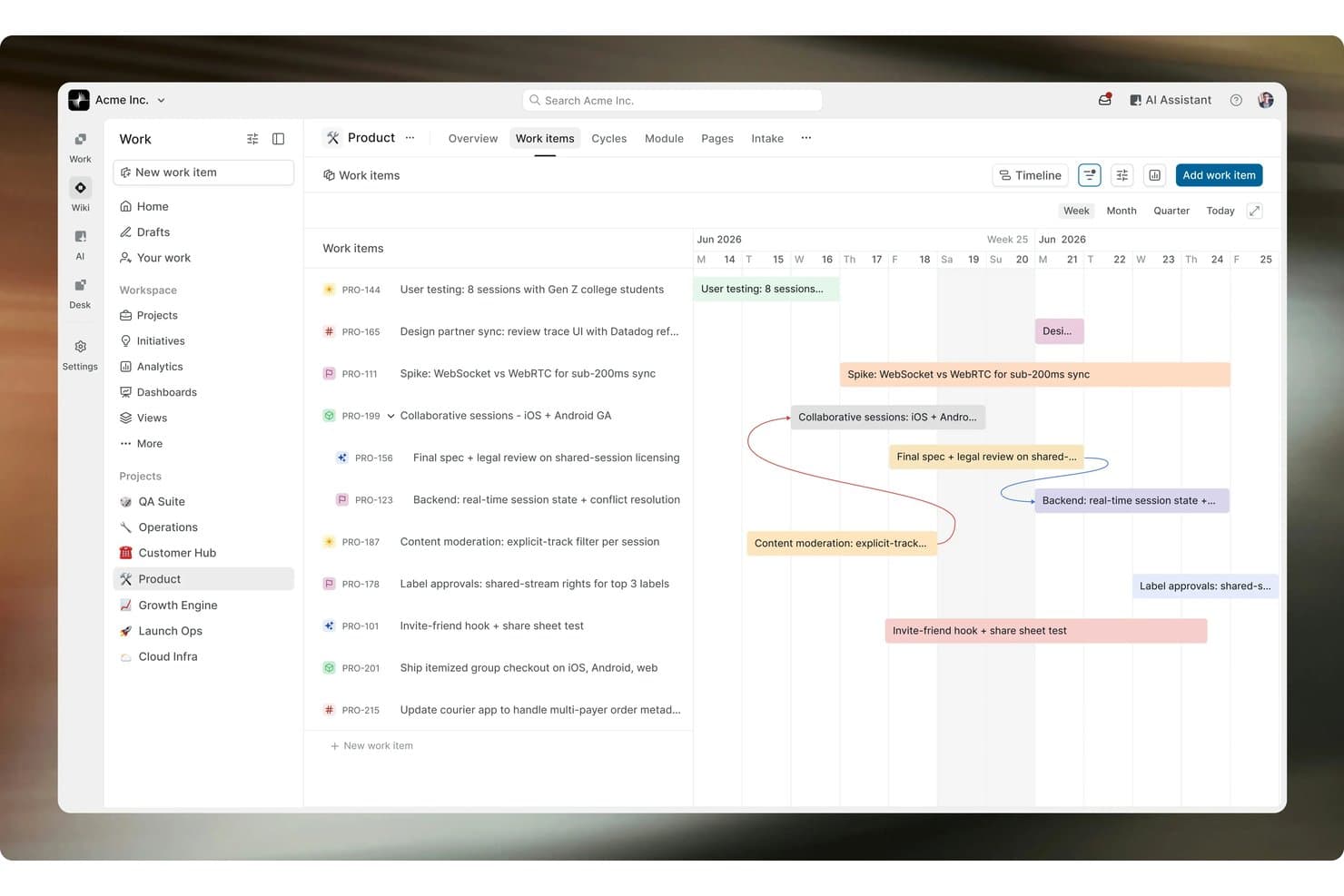Open Settings from the left rail
Viewport: 1344px width, 896px height.
point(80,355)
